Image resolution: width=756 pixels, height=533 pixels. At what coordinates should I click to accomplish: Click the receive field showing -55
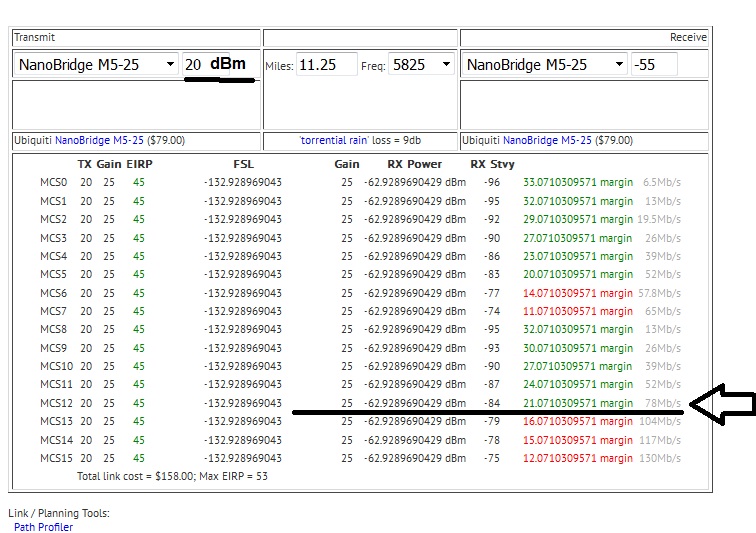654,64
